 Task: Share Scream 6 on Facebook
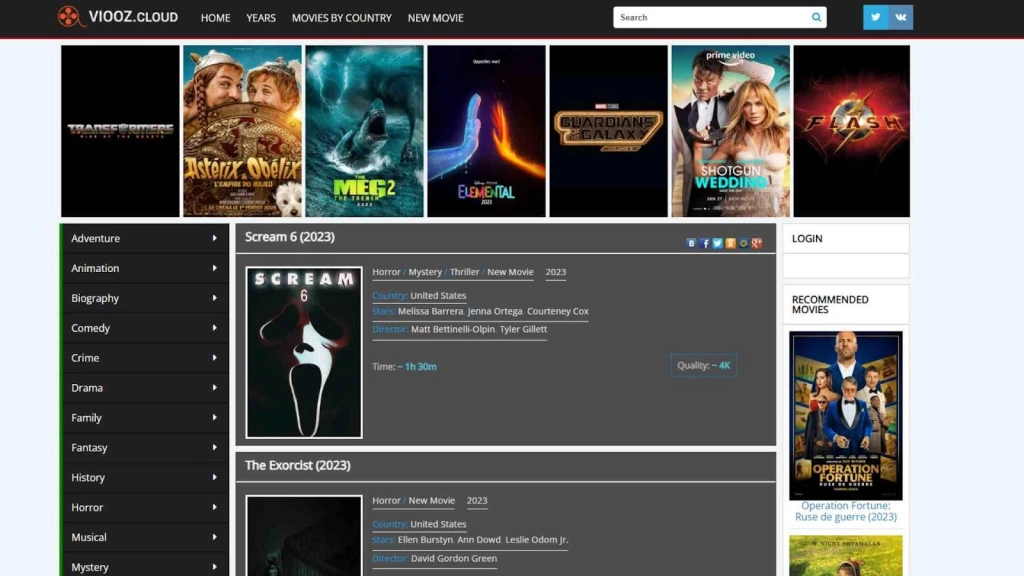point(704,243)
